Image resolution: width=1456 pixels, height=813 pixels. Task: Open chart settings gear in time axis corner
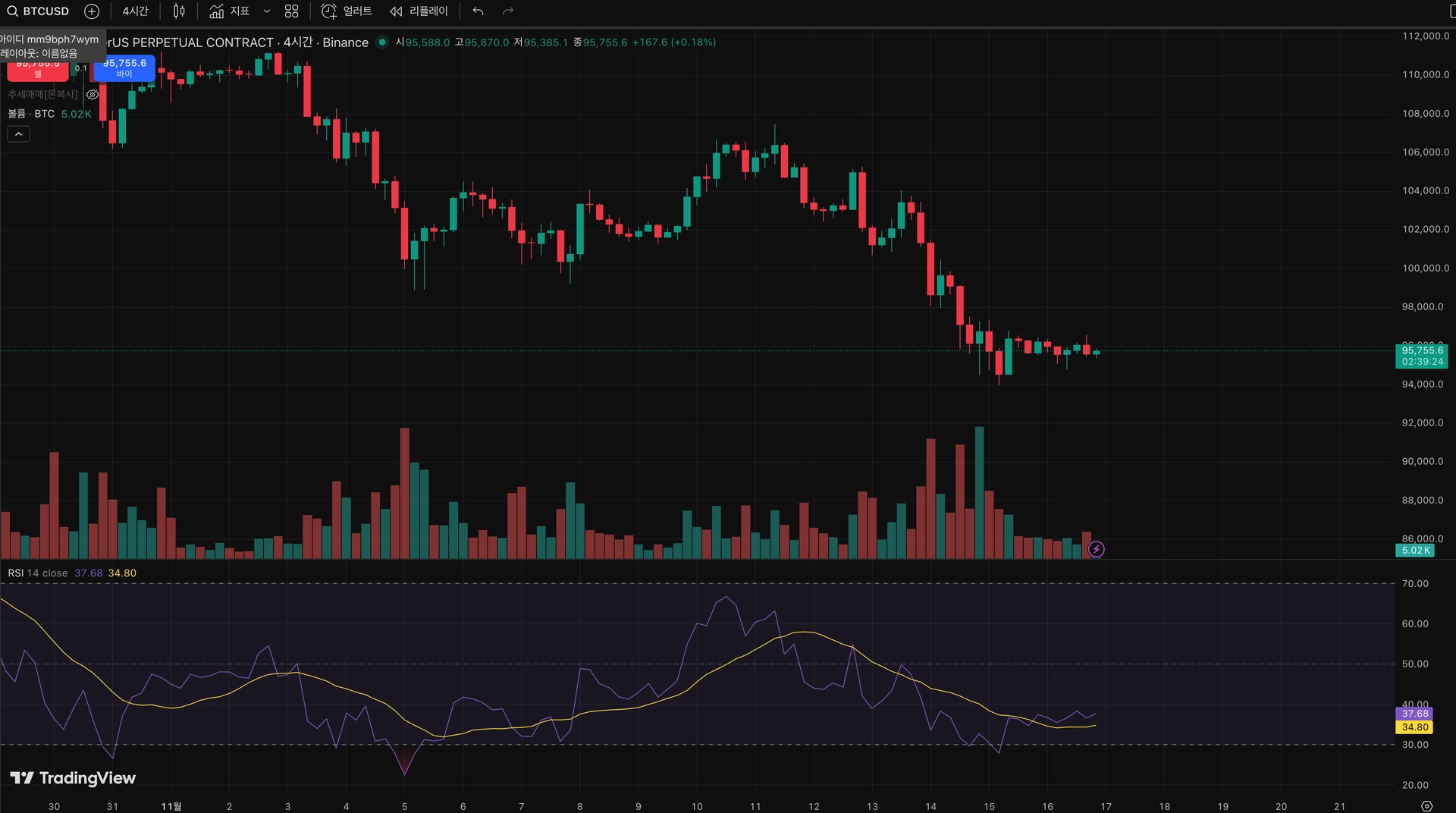[1426, 806]
